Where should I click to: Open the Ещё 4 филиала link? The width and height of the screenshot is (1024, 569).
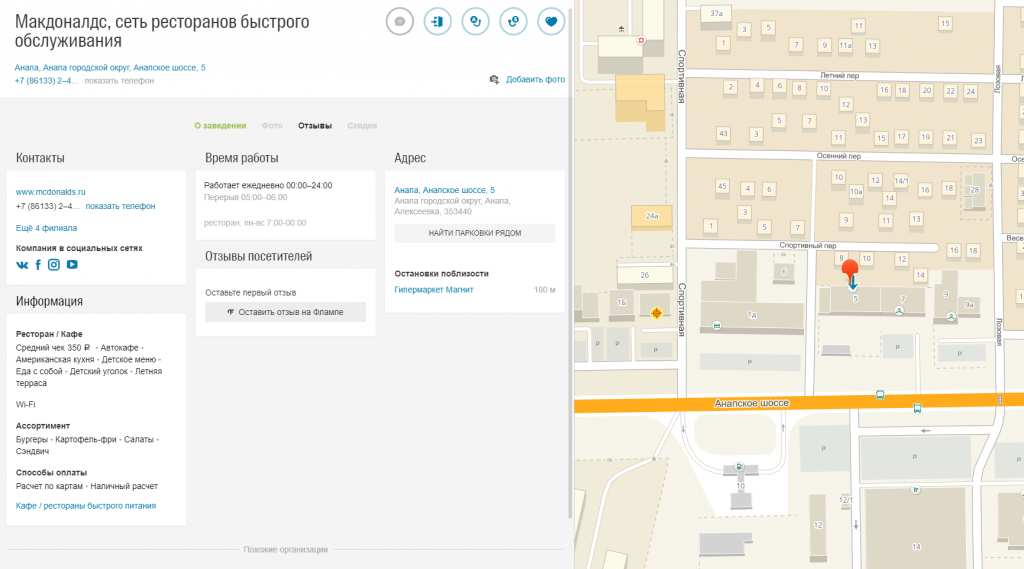coord(46,228)
